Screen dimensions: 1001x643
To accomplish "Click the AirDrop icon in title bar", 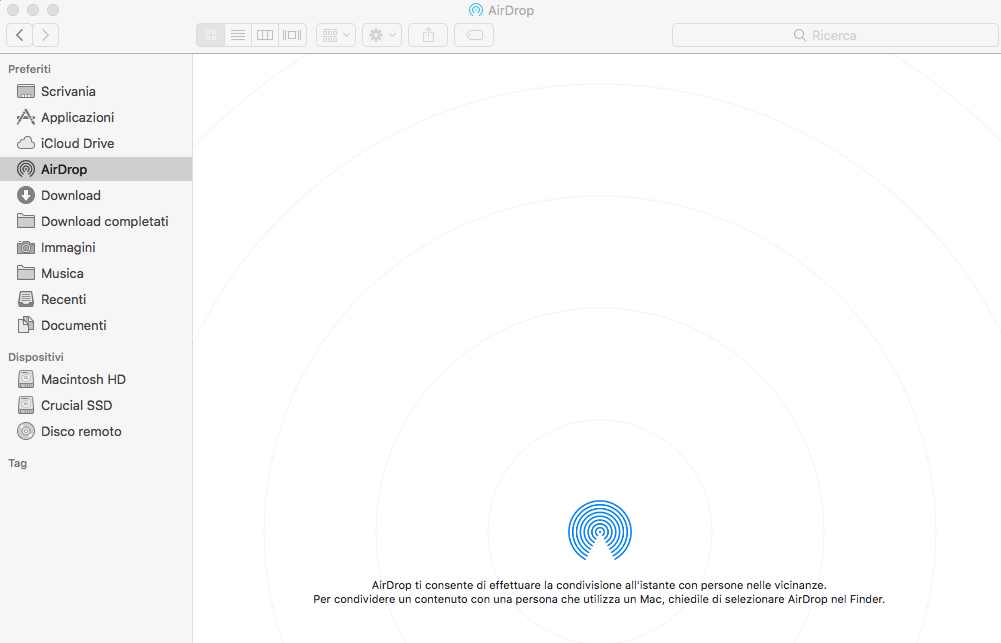I will [x=476, y=10].
